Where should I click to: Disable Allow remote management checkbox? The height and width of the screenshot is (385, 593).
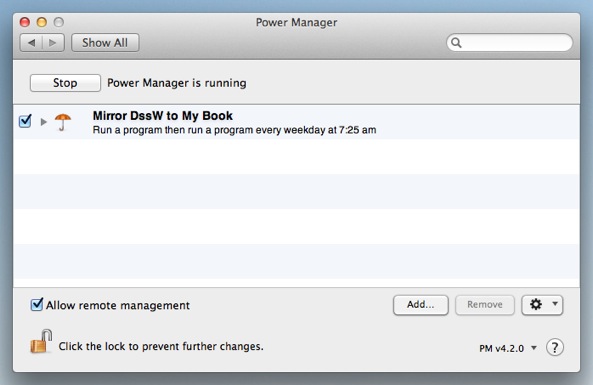(37, 304)
